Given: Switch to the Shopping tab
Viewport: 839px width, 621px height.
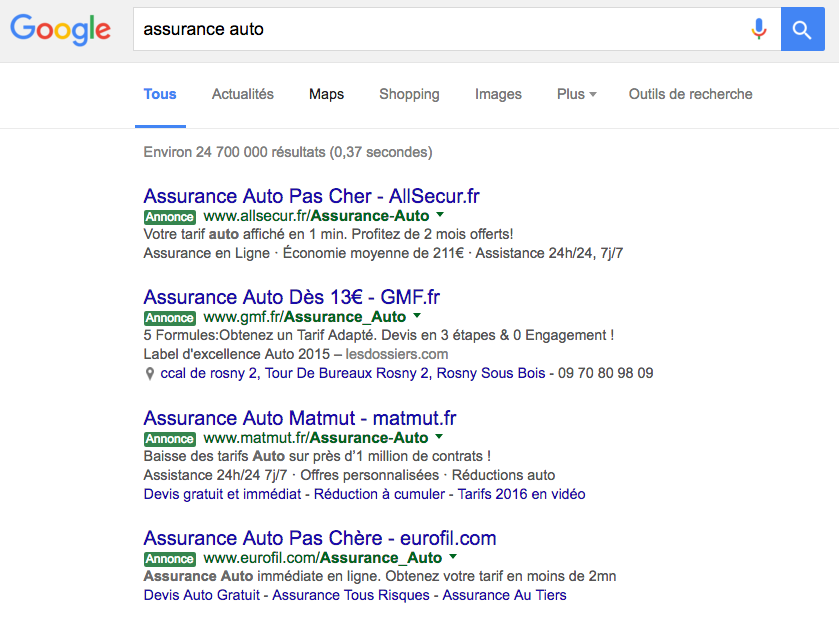Looking at the screenshot, I should click(409, 94).
